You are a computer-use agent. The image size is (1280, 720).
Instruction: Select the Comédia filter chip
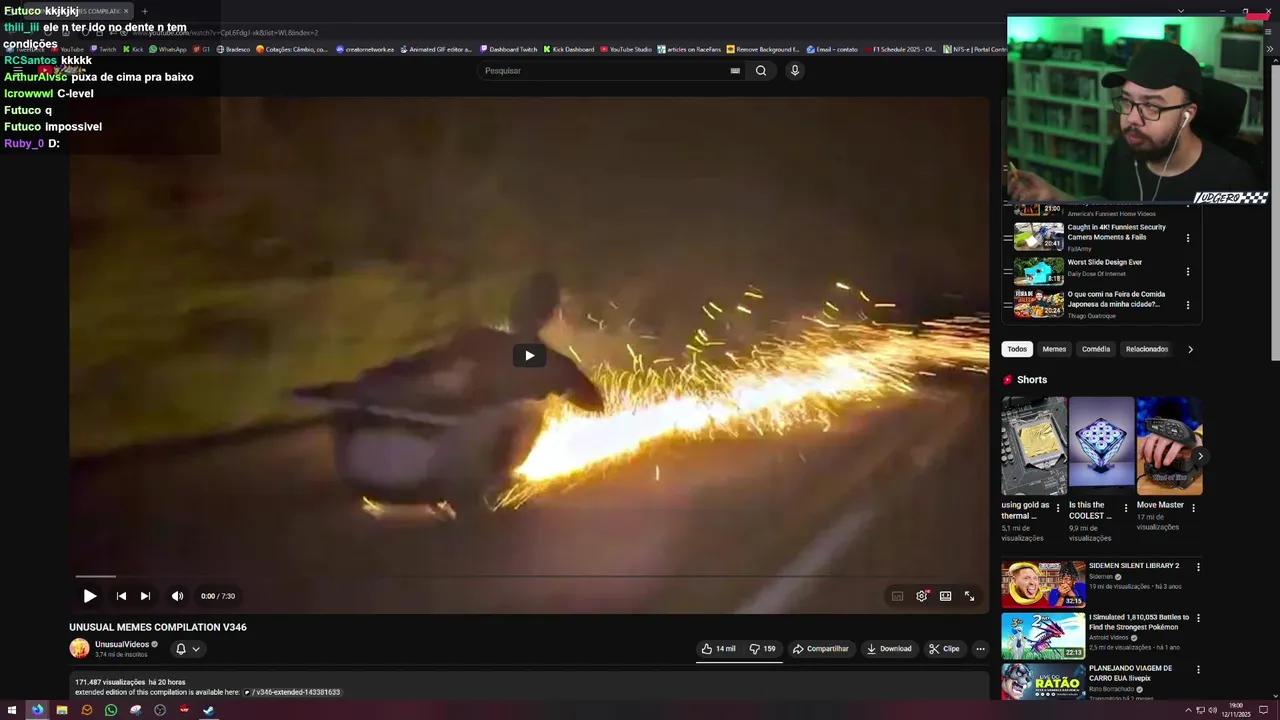click(1096, 349)
